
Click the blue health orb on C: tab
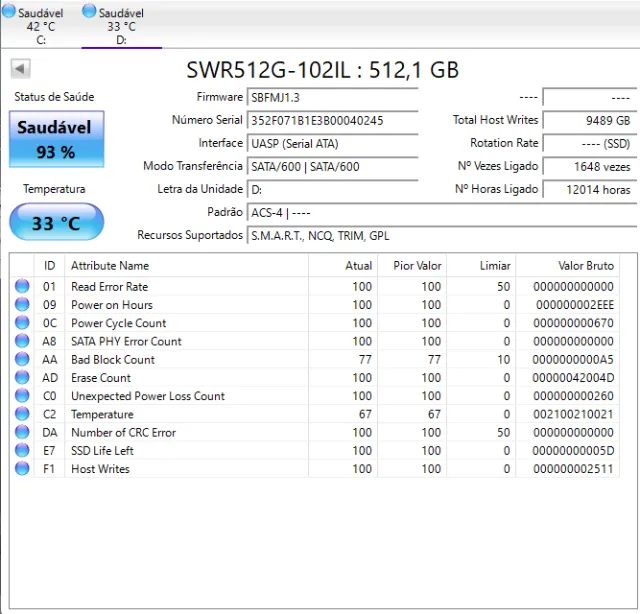[x=9, y=11]
